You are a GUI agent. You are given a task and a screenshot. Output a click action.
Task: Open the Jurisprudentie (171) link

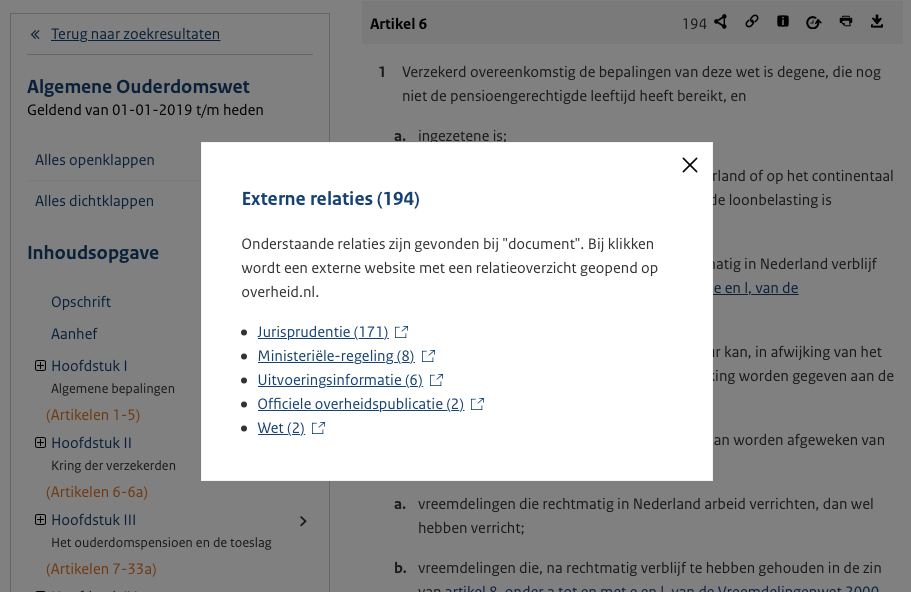[322, 332]
